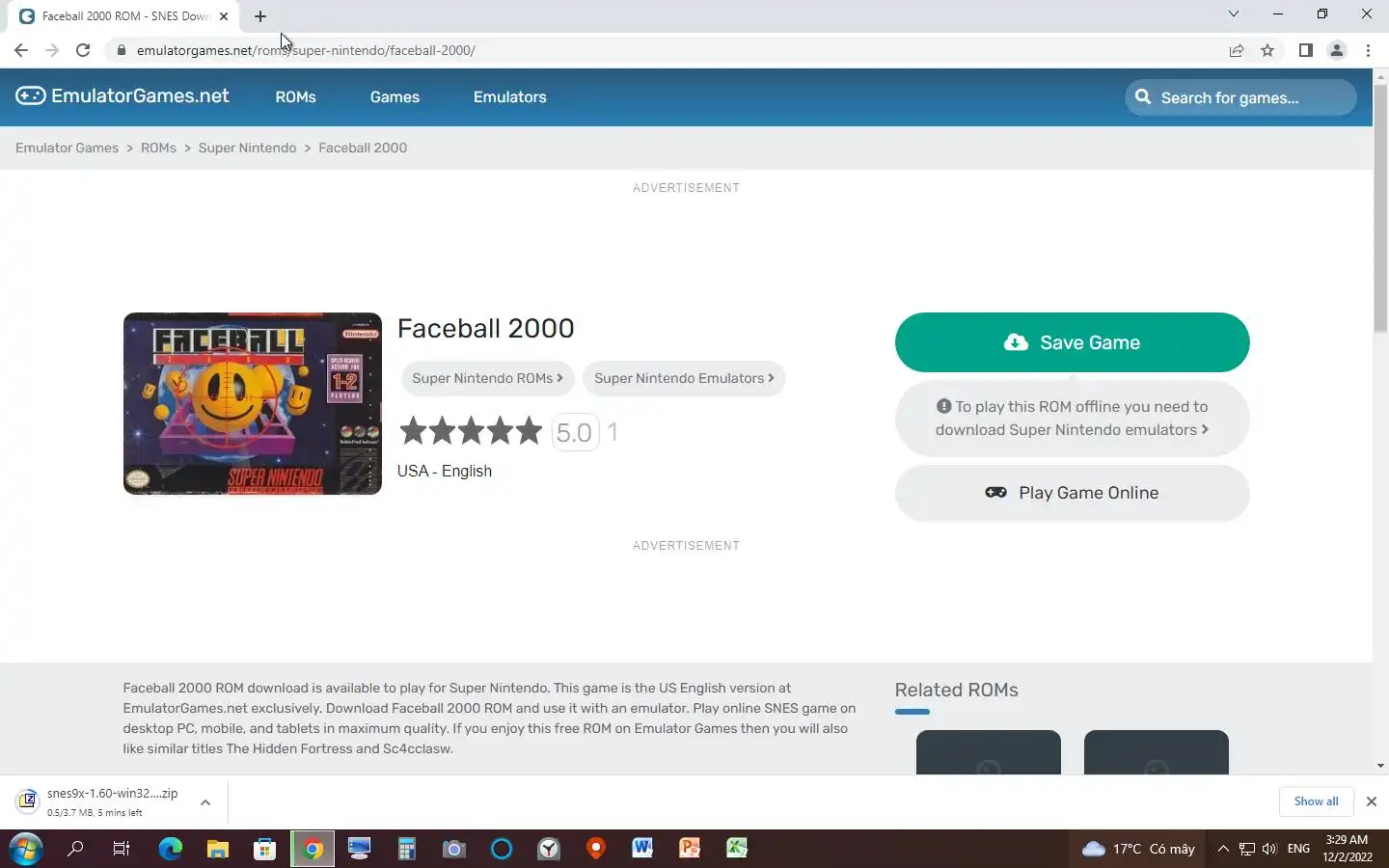Open the snes9x zip download item

100,801
